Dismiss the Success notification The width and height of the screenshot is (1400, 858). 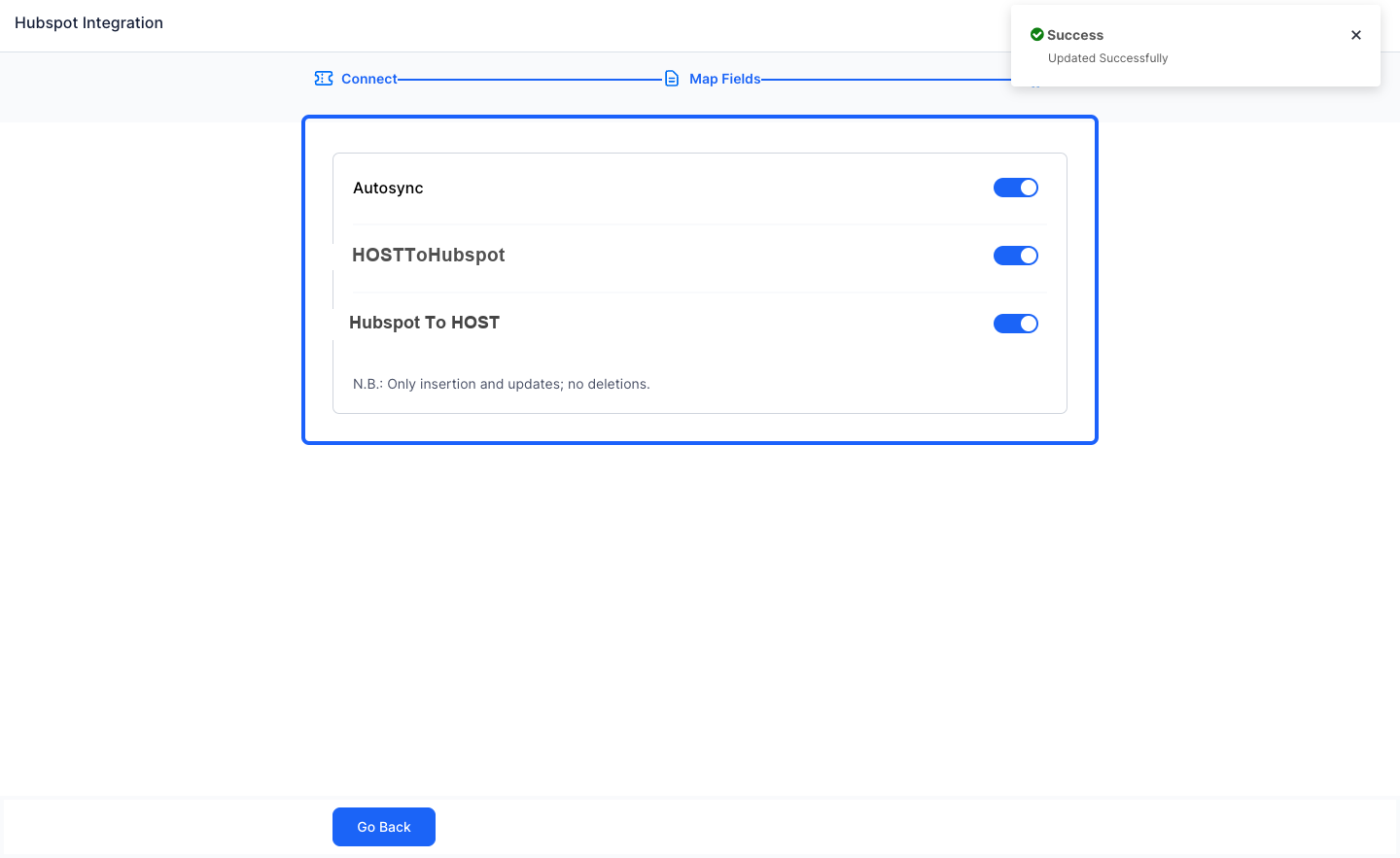[1356, 35]
